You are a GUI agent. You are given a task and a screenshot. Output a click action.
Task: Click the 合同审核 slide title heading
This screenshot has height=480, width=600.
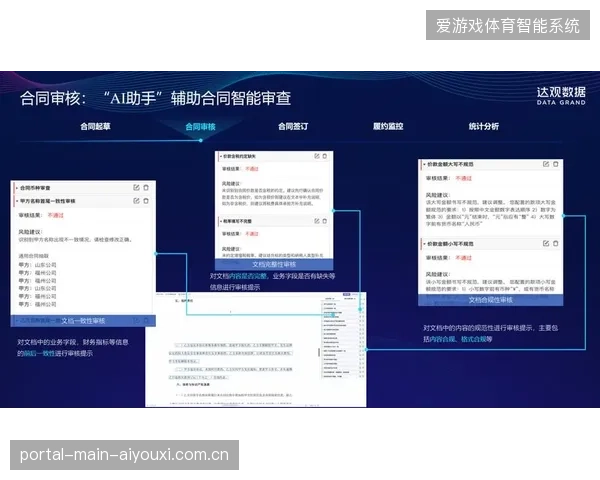pos(155,98)
